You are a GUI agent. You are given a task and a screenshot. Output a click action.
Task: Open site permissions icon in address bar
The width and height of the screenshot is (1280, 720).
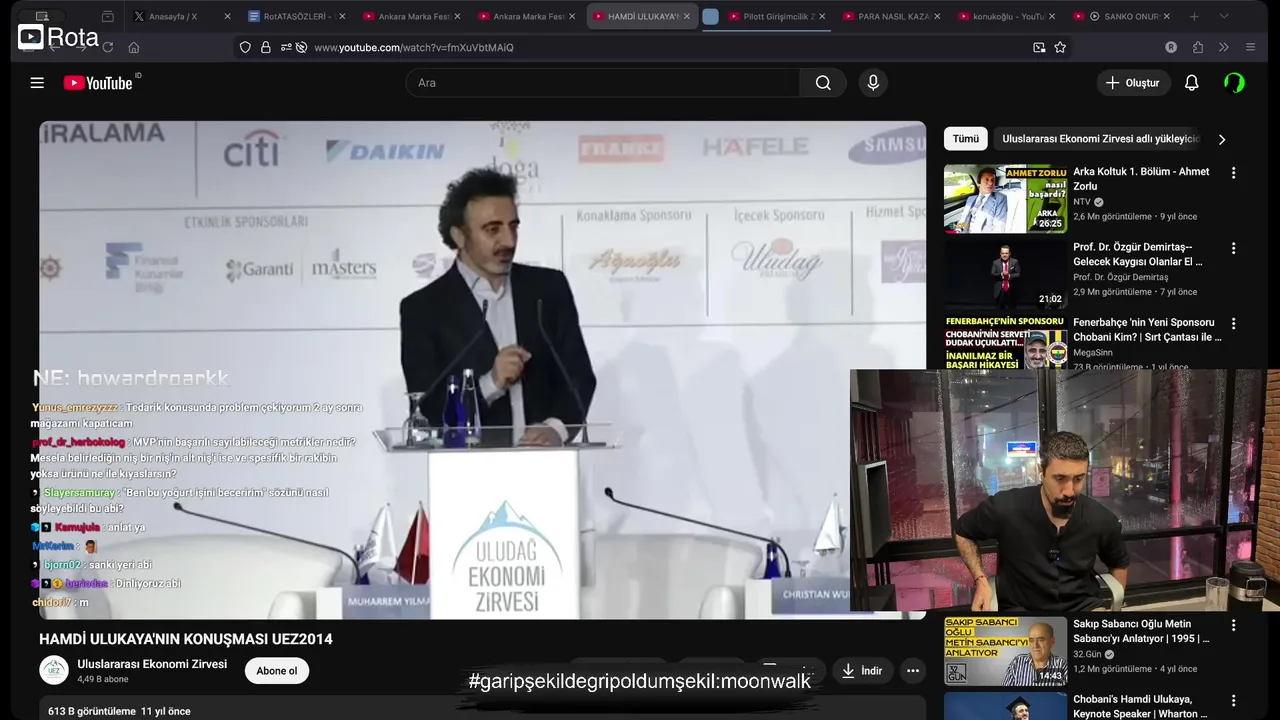pos(286,47)
